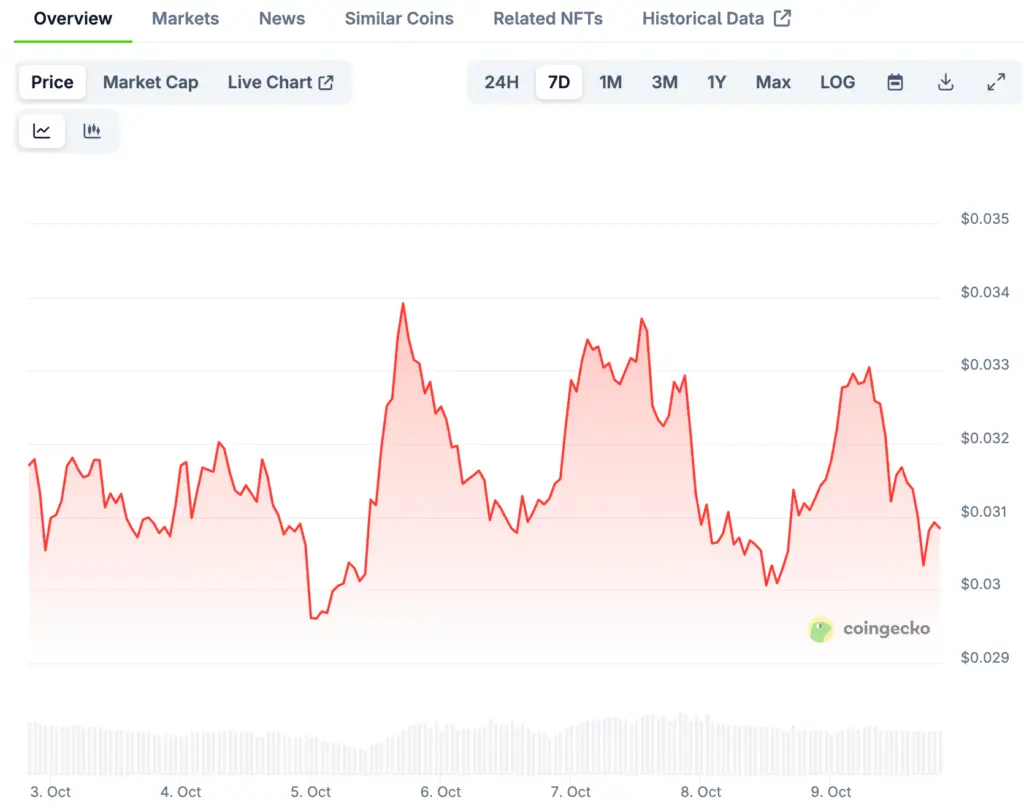Switch chart to Market Cap
The height and width of the screenshot is (808, 1024).
click(150, 82)
